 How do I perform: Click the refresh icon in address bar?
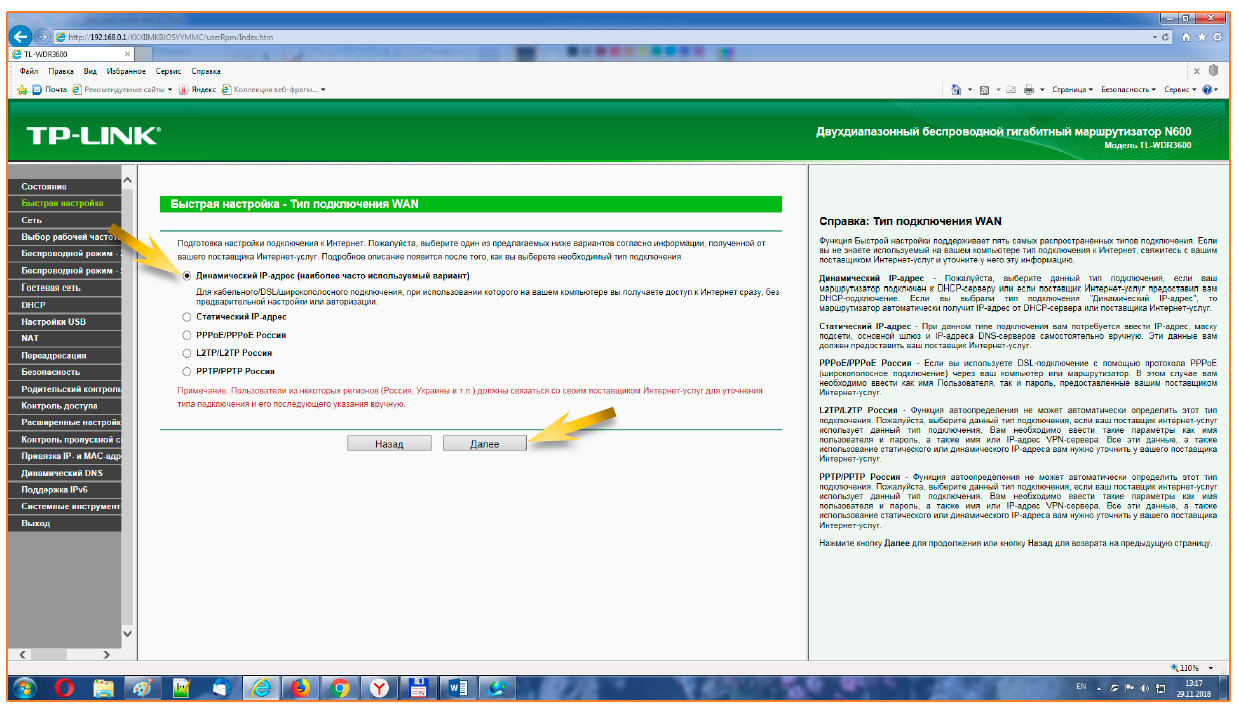pyautogui.click(x=1167, y=37)
